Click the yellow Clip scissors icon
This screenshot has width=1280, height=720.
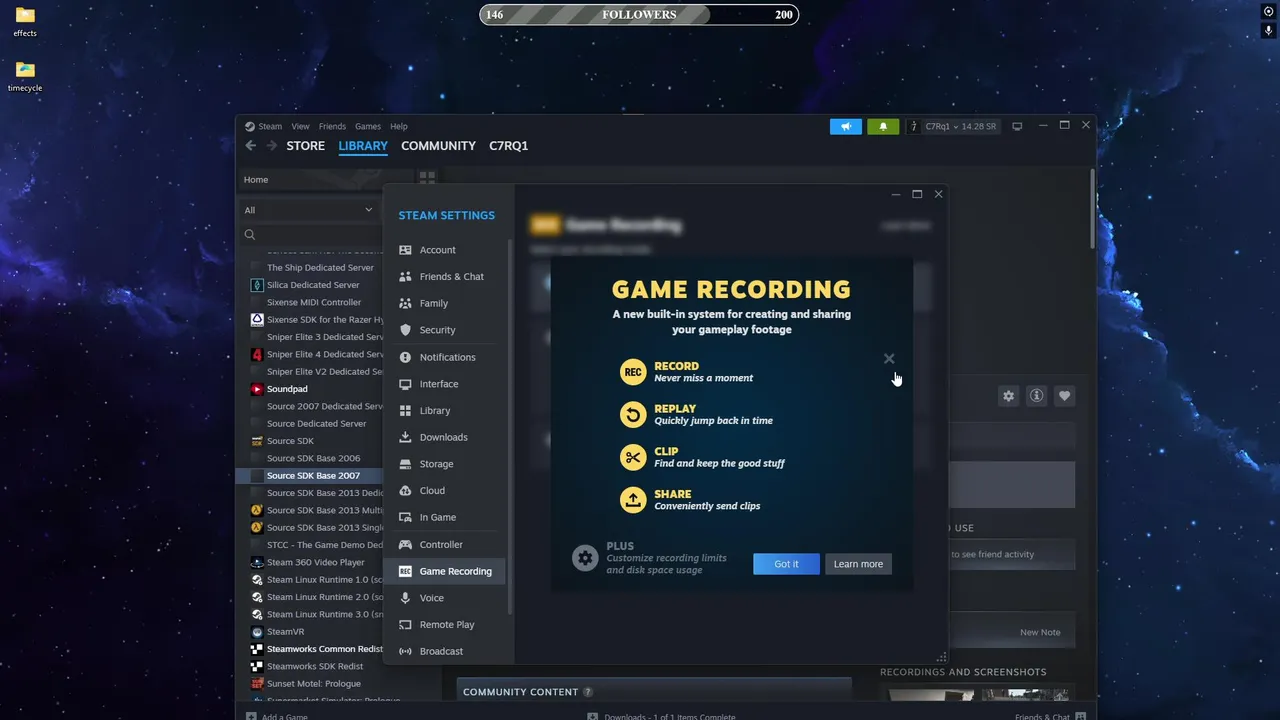point(633,457)
